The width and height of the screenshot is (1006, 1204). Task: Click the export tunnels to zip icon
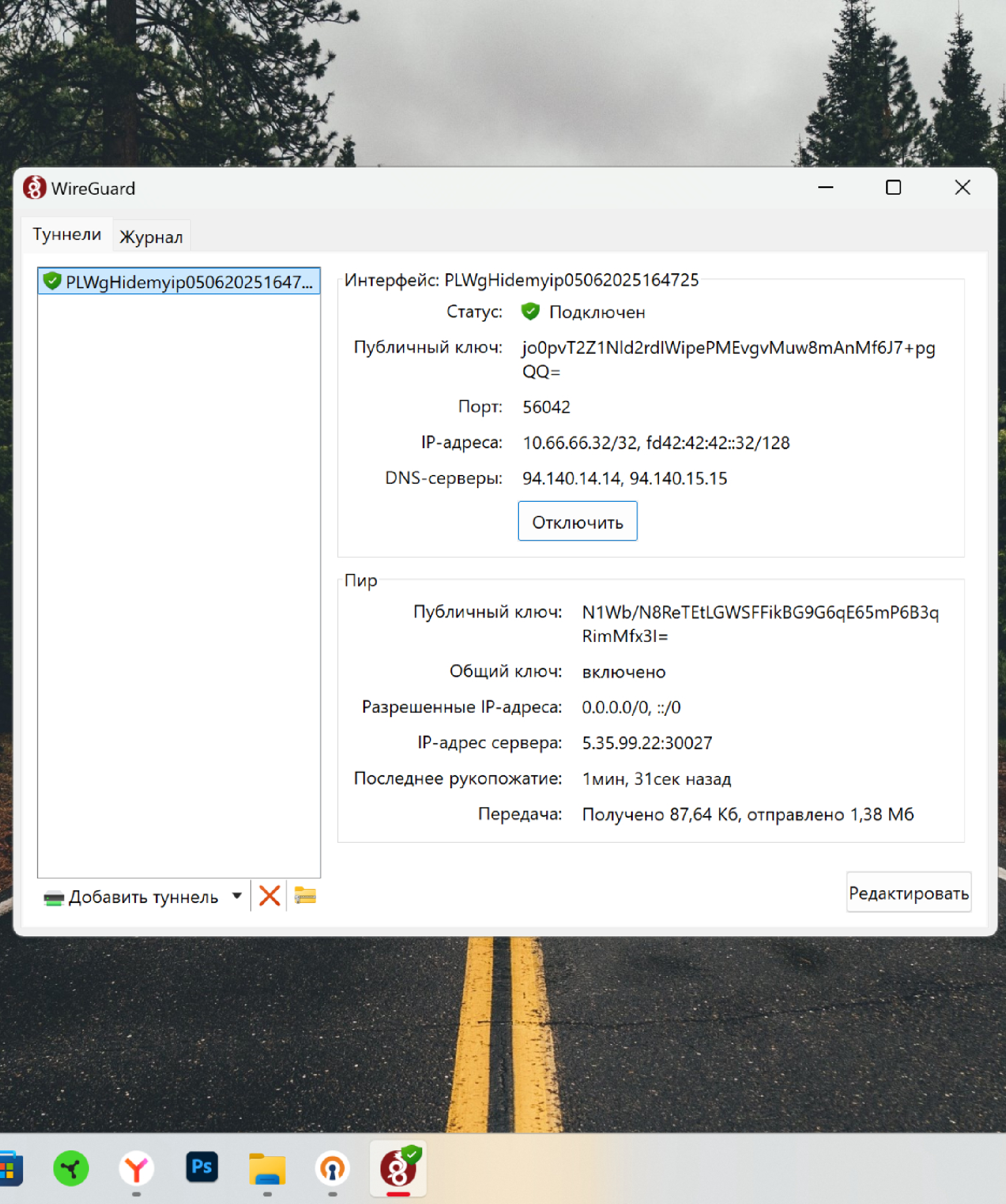[x=305, y=895]
